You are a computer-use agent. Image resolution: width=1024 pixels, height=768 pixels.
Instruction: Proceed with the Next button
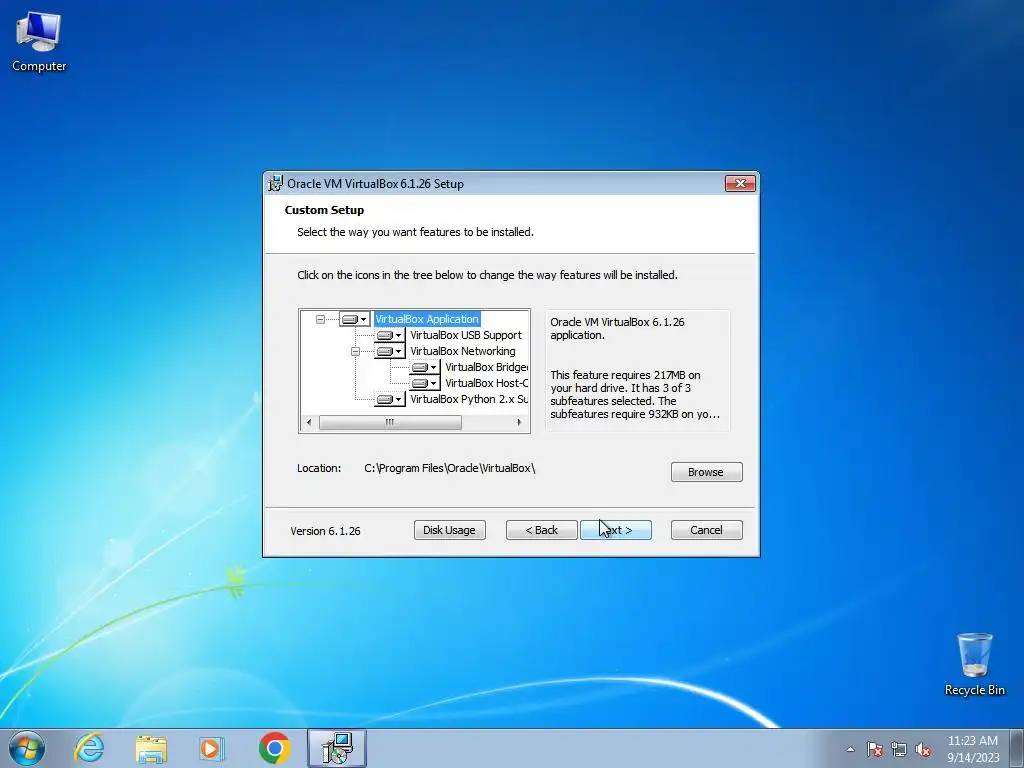coord(616,530)
